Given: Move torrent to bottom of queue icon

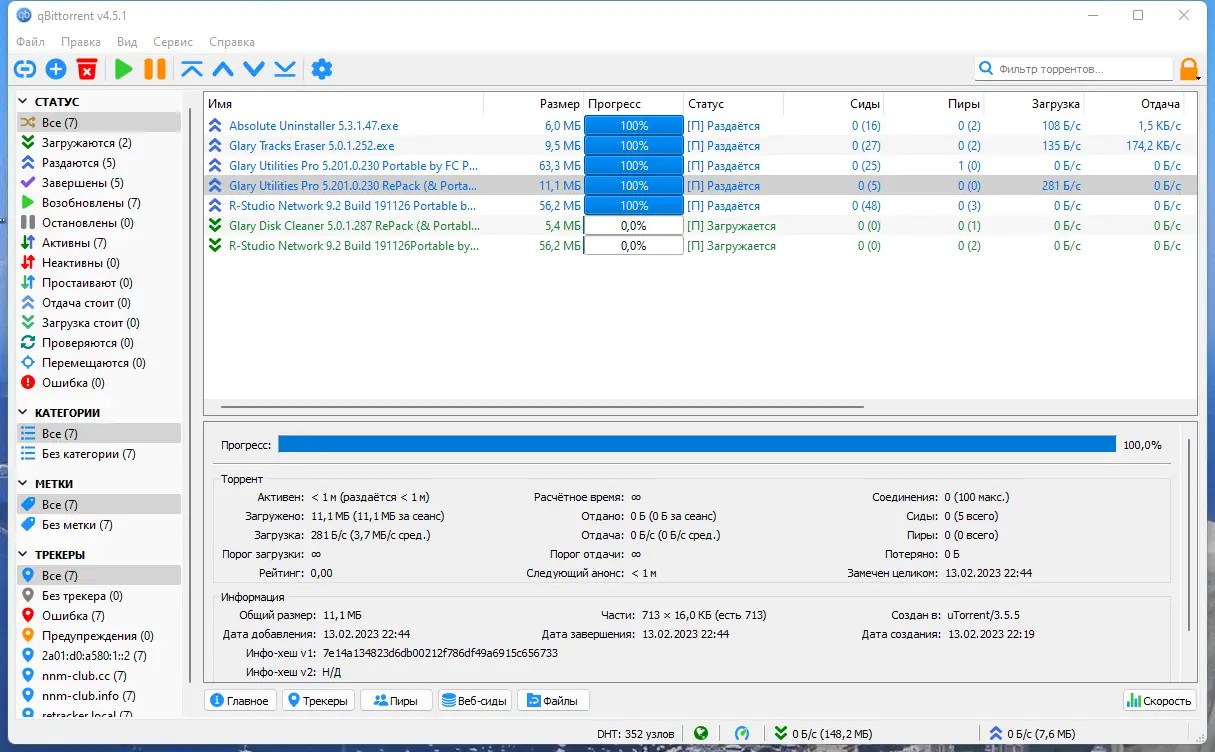Looking at the screenshot, I should 285,69.
